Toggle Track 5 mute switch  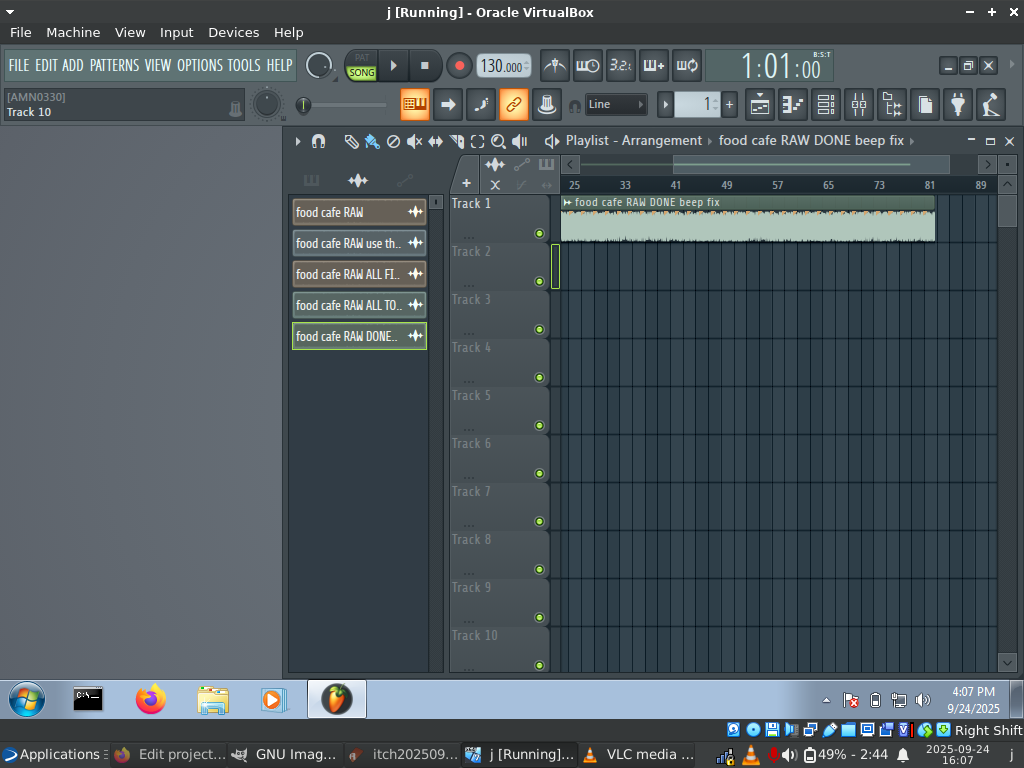pyautogui.click(x=540, y=425)
